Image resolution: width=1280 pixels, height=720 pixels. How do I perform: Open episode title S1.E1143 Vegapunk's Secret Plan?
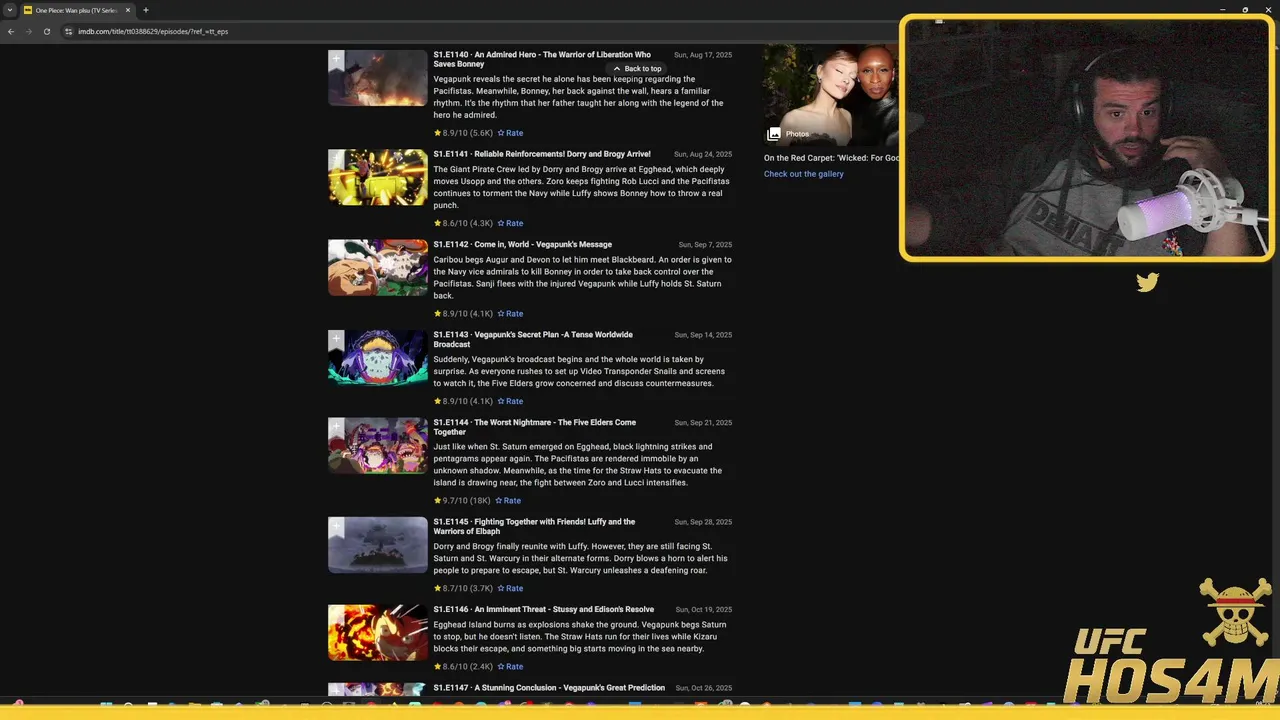[x=533, y=339]
